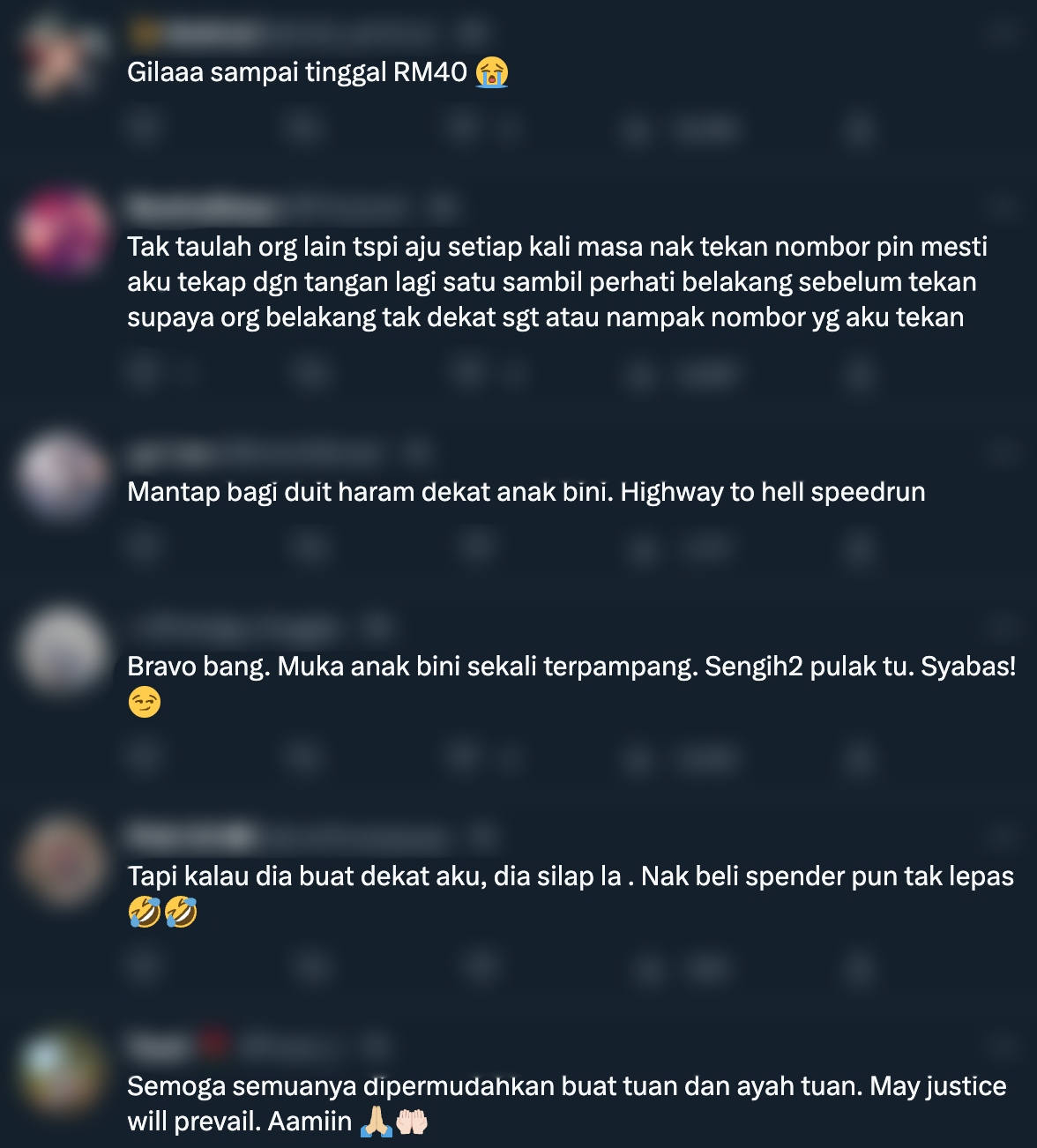Open more options on the 'Bravo bang' tweet

tap(1003, 628)
